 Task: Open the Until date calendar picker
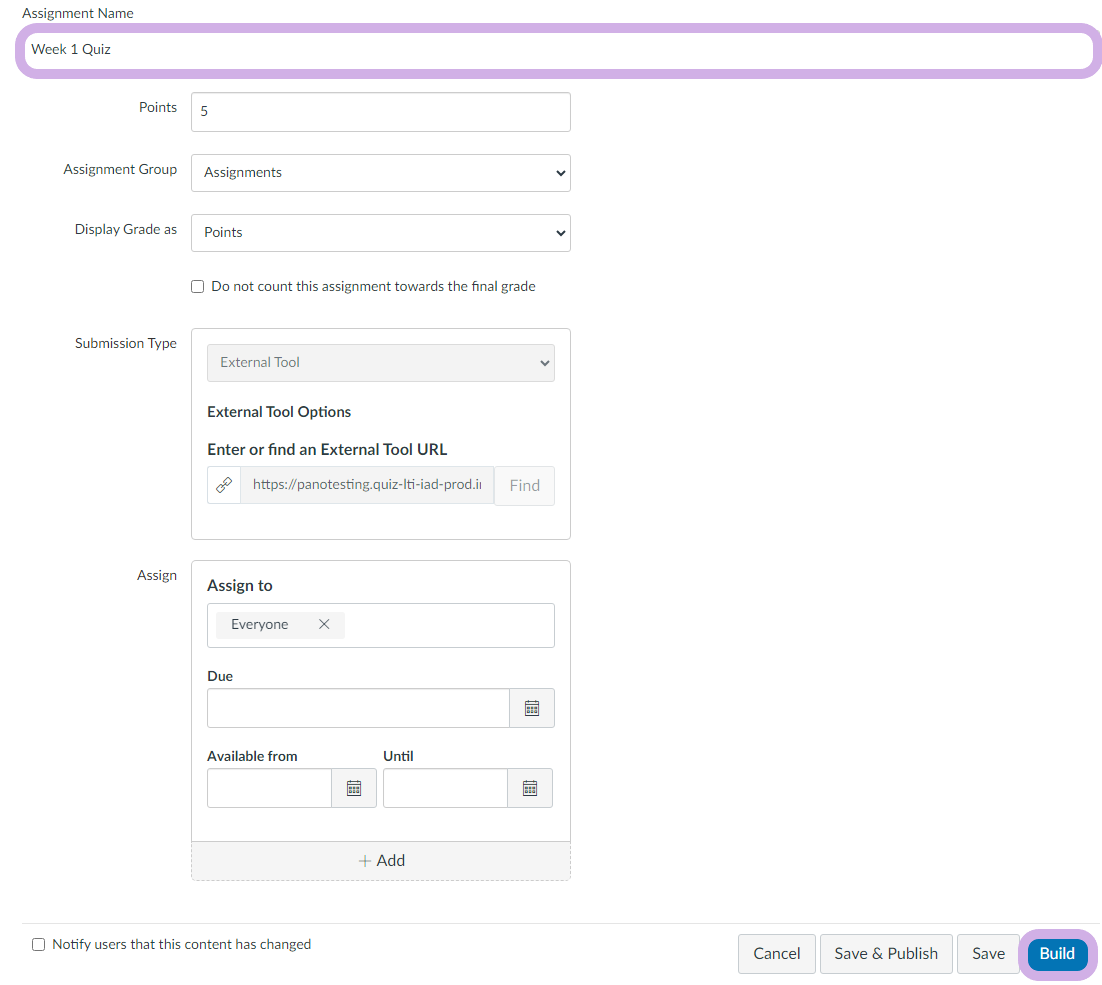529,788
